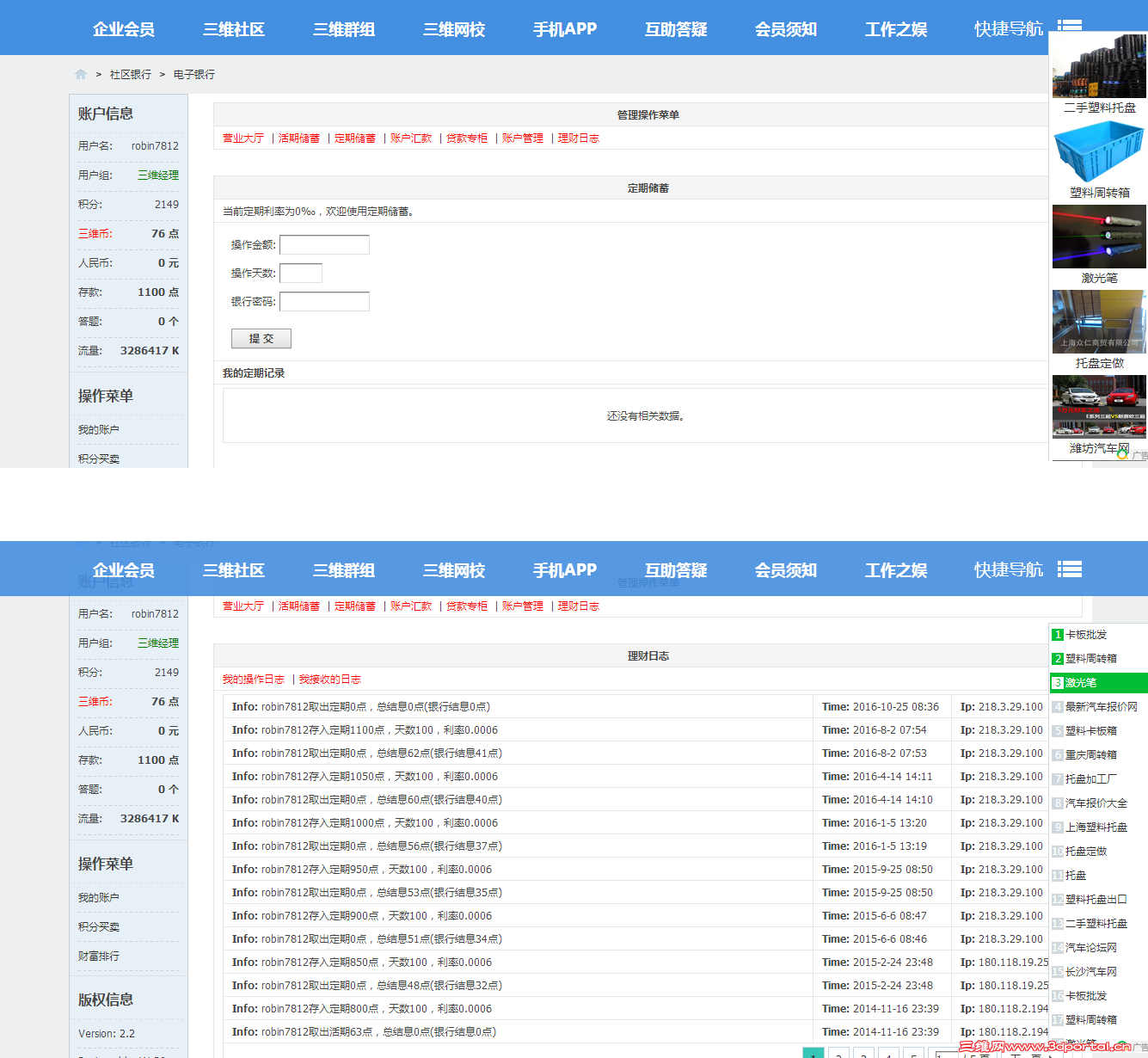Select 营业大厅 above the 定期储蓄 panel

coord(243,138)
